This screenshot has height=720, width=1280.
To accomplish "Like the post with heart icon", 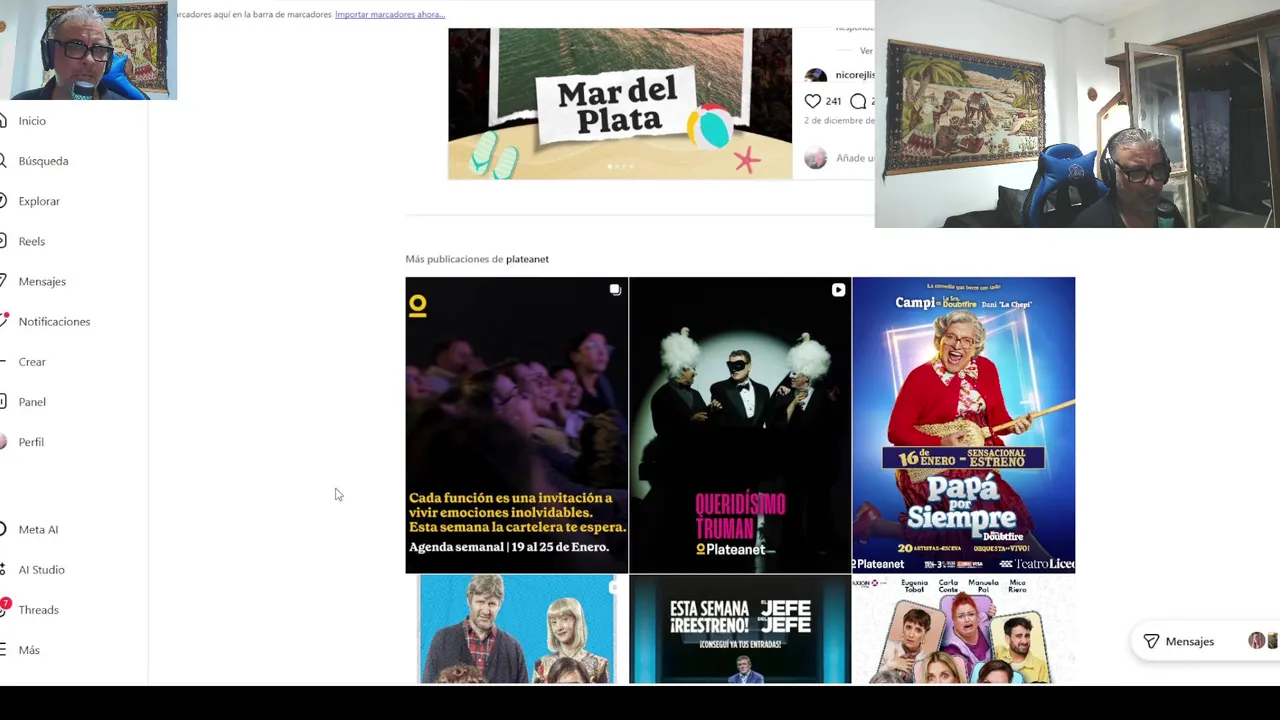I will point(813,101).
